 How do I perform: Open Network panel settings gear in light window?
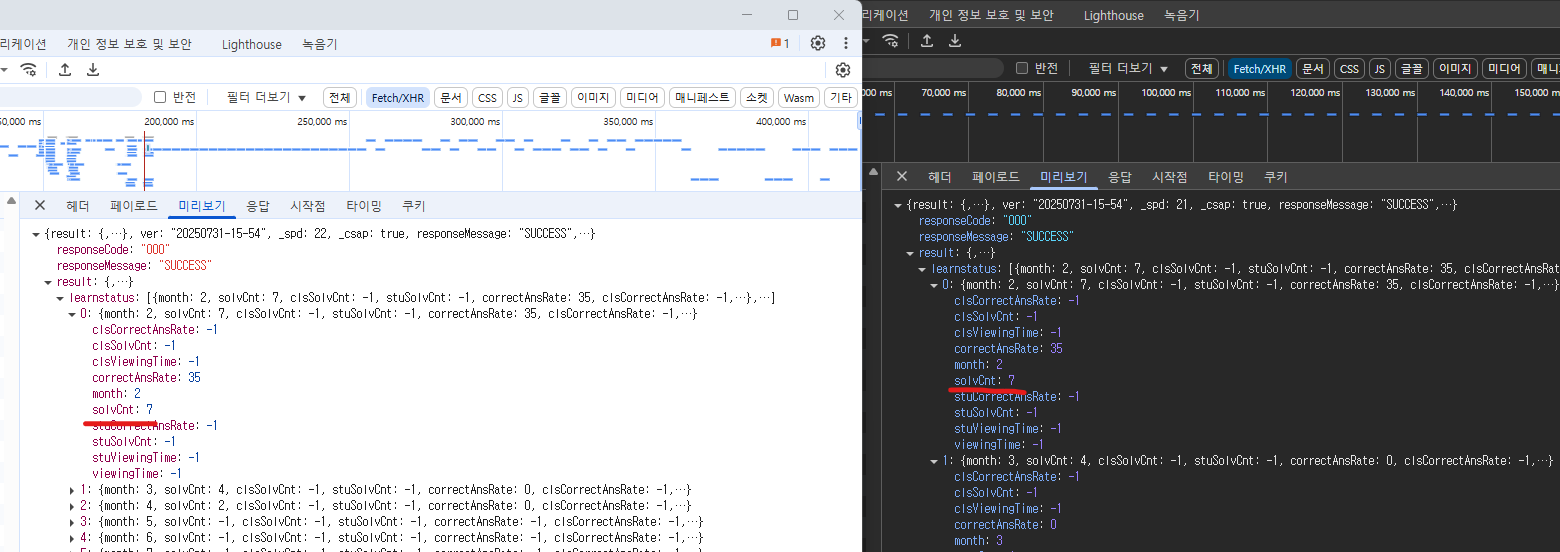(x=843, y=69)
